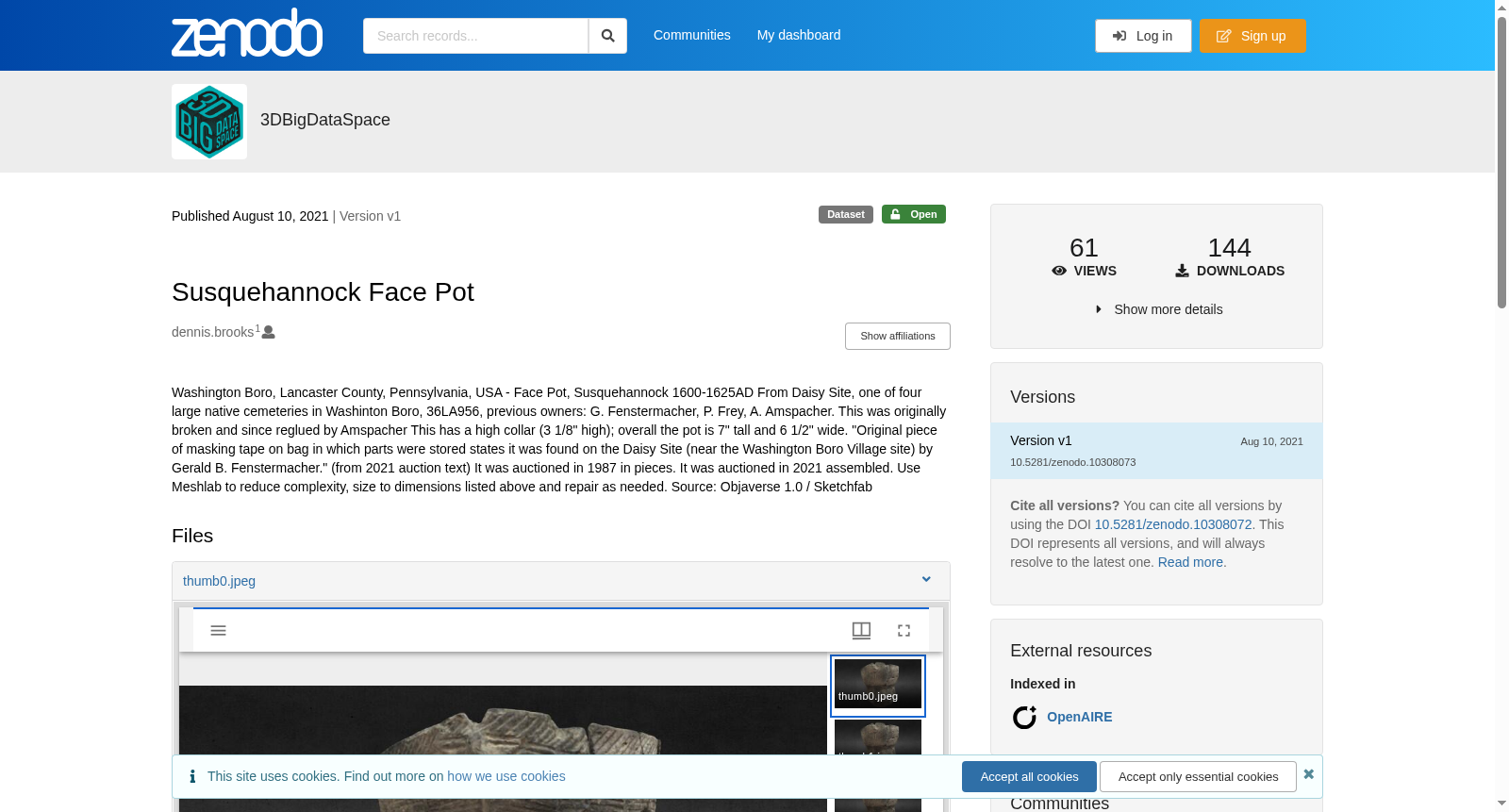
Task: Select the thumb0.jpeg thumbnail
Action: (x=878, y=686)
